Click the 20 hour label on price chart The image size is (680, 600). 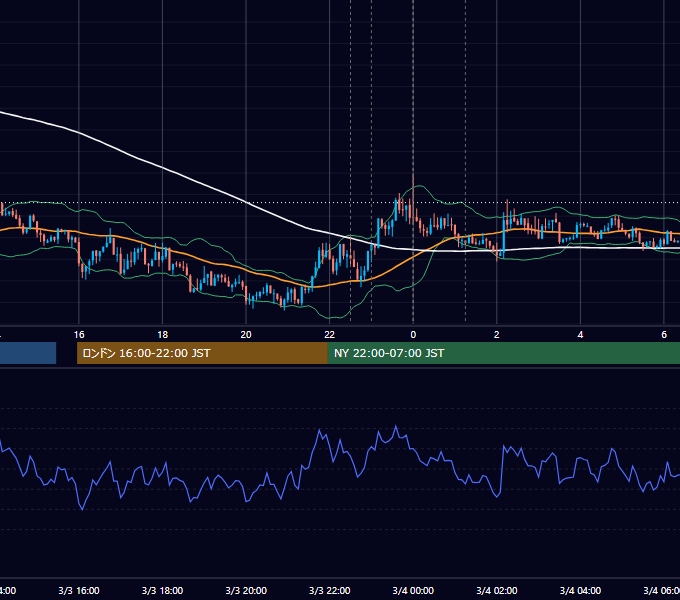(x=246, y=335)
